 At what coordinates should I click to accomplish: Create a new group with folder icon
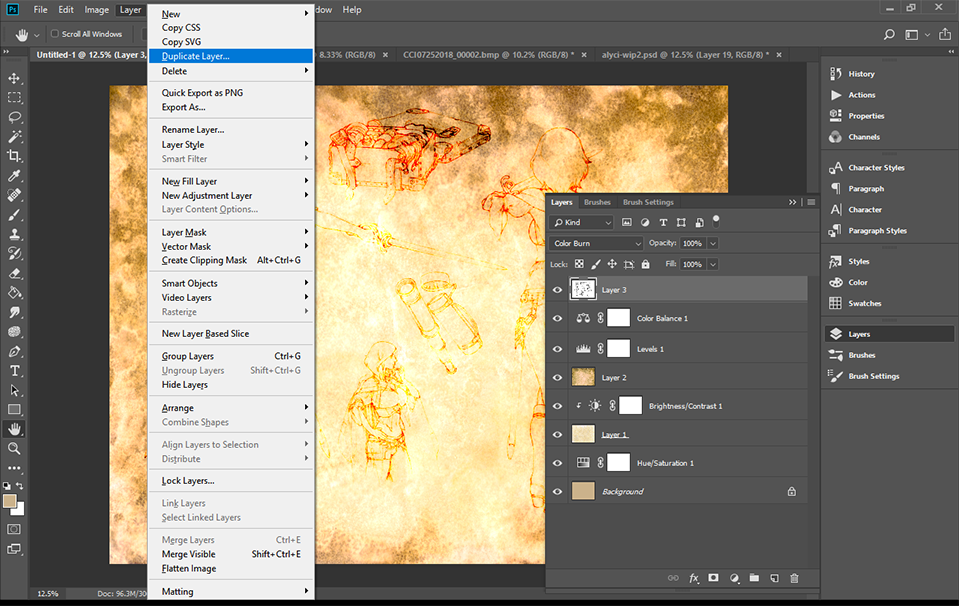coord(753,578)
